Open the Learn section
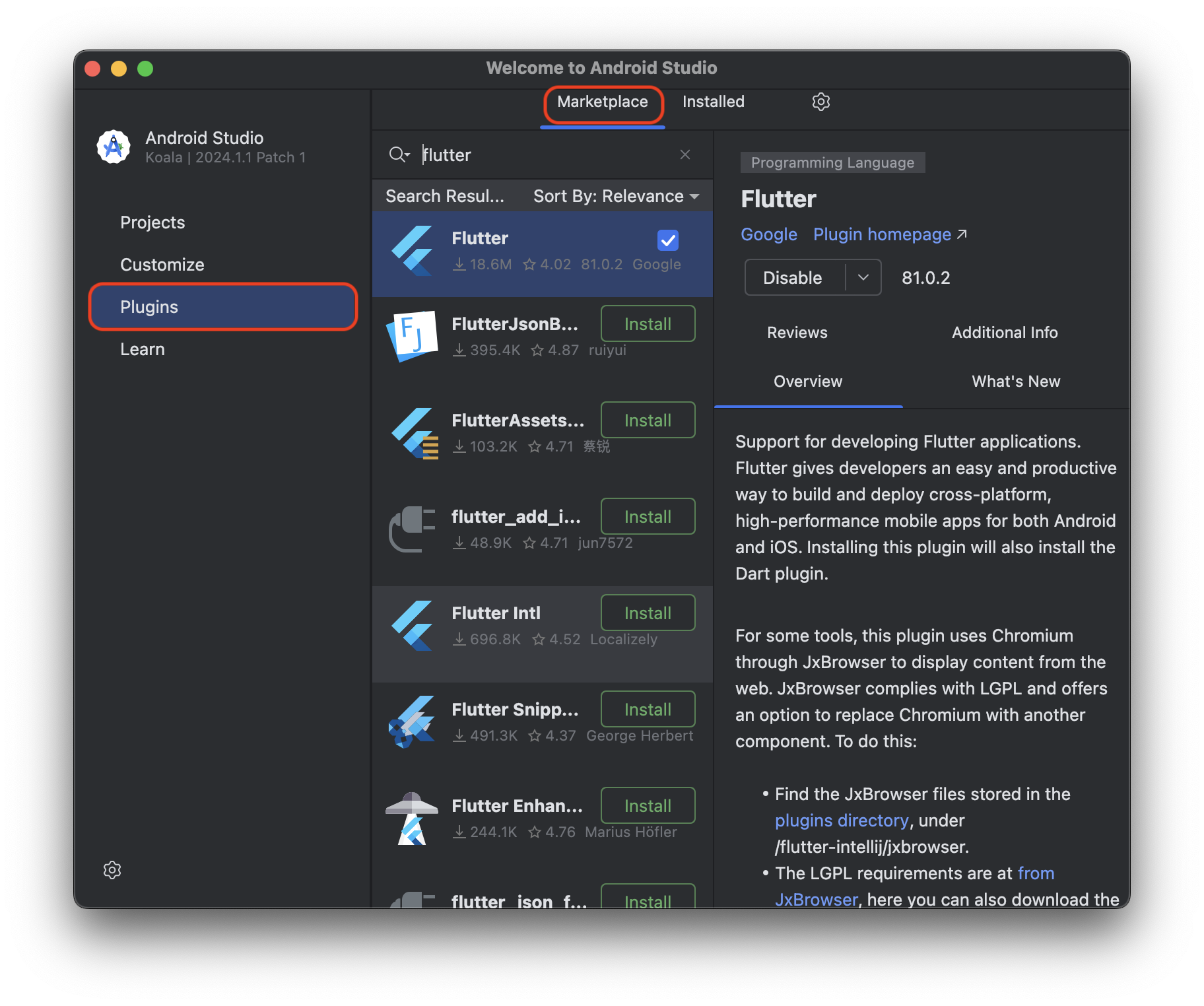The height and width of the screenshot is (1006, 1204). coord(143,349)
